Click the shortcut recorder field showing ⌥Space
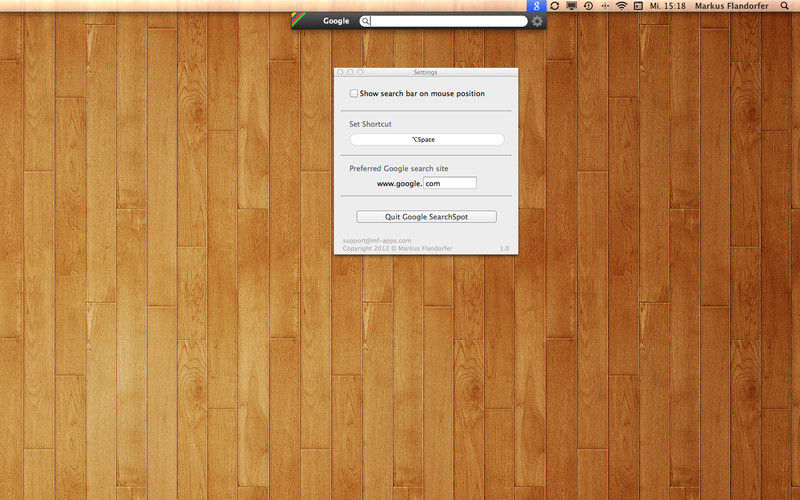Screen dimensions: 800x500 [427, 139]
